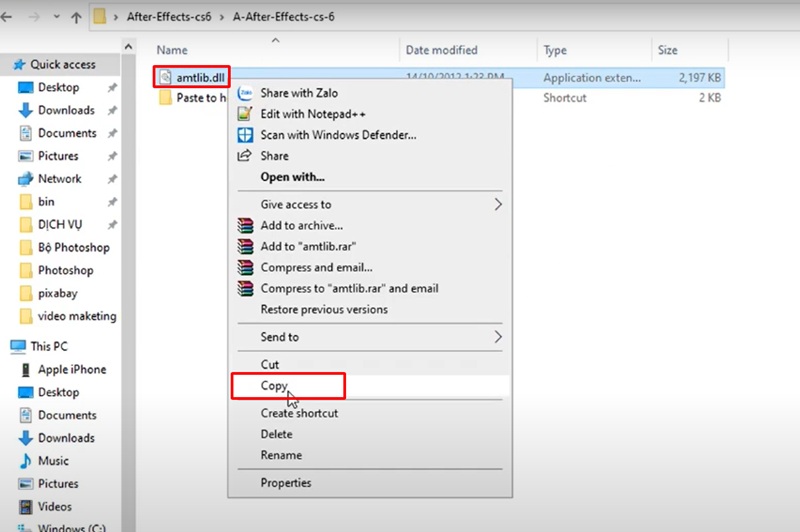This screenshot has height=532, width=800.
Task: Sort files by Date modified column
Action: coord(441,50)
